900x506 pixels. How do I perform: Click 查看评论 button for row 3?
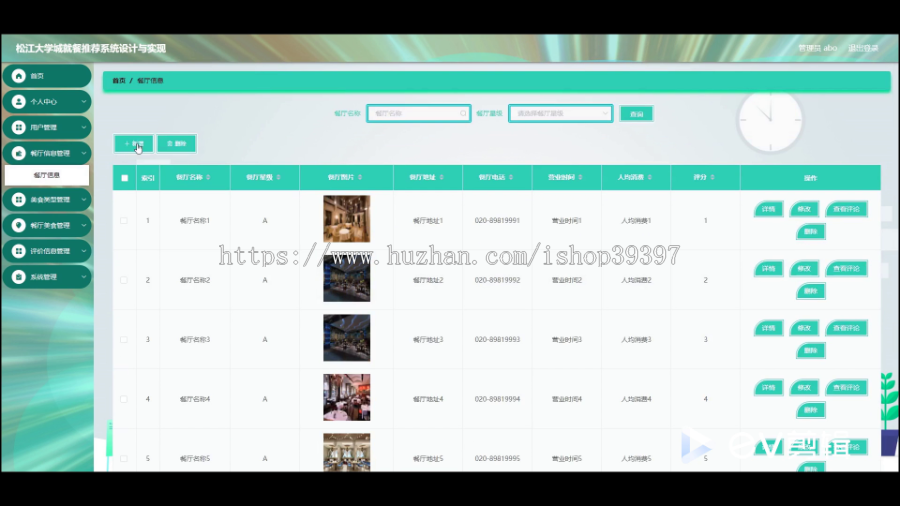[847, 328]
